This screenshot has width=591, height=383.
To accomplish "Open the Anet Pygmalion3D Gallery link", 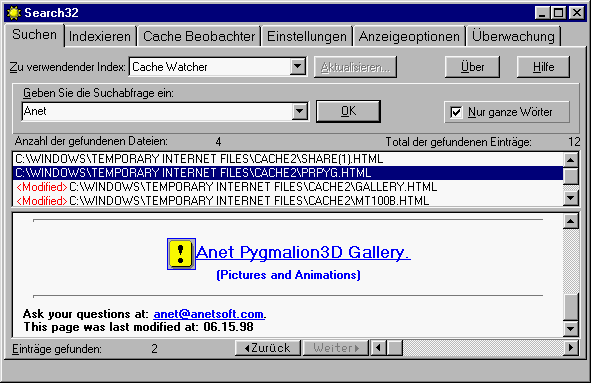I will (303, 252).
